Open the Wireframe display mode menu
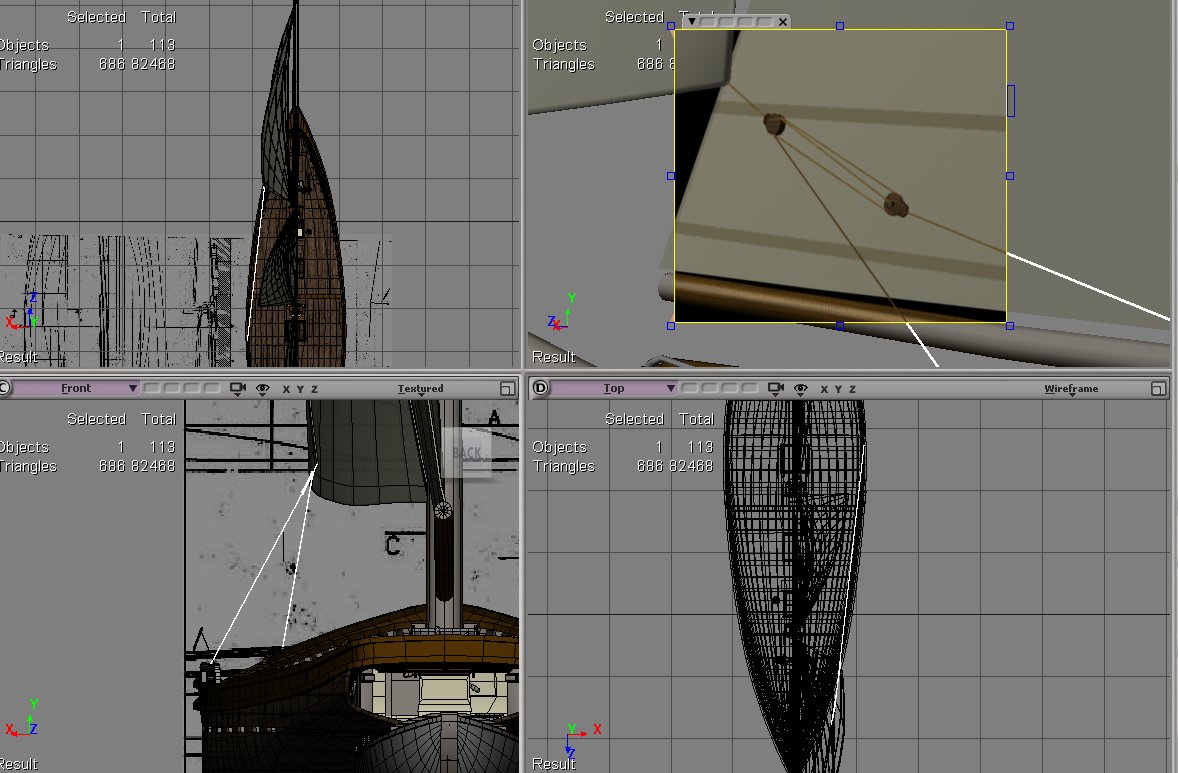This screenshot has height=773, width=1178. pos(1071,389)
